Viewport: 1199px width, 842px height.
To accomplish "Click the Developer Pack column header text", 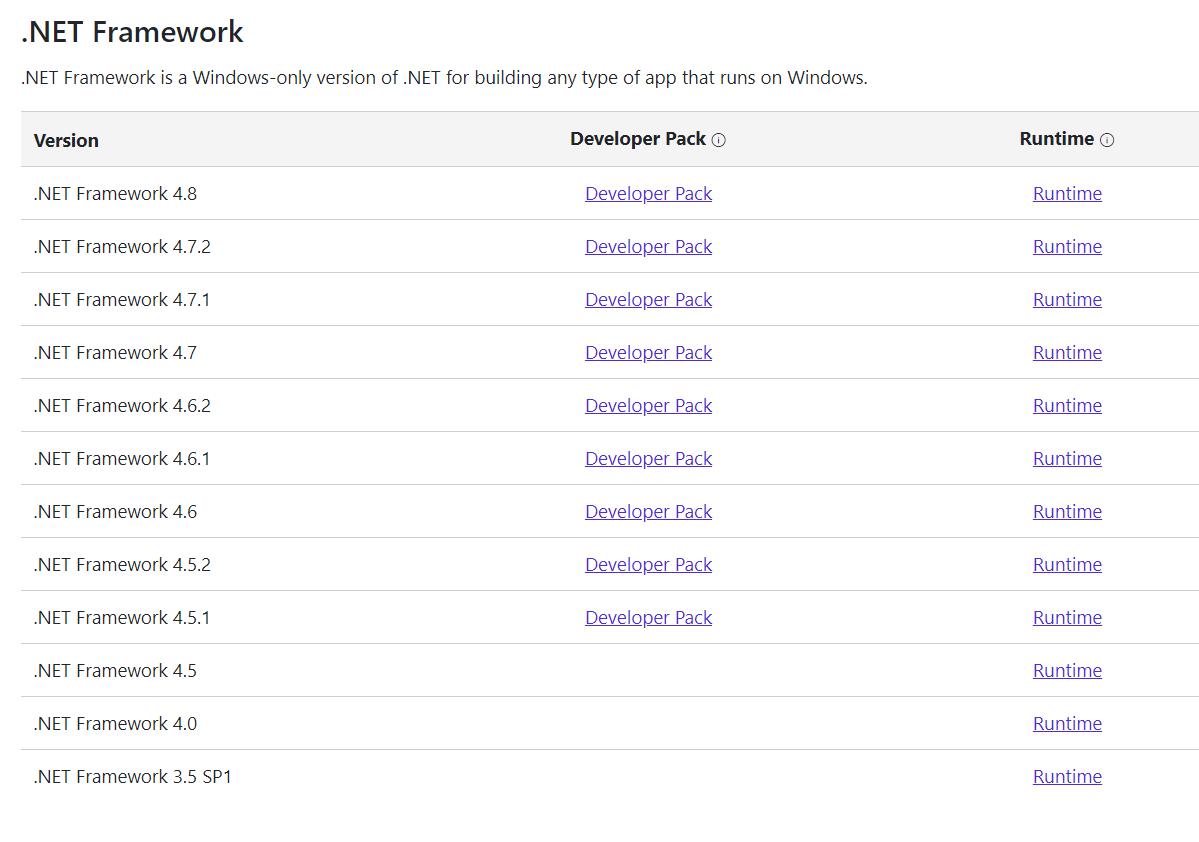I will [638, 138].
